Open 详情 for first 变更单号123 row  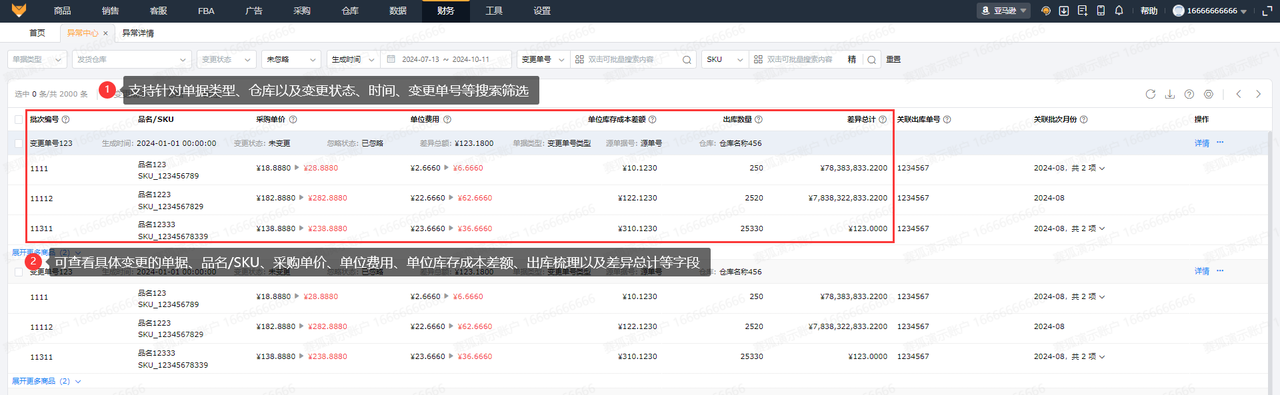click(x=1202, y=143)
